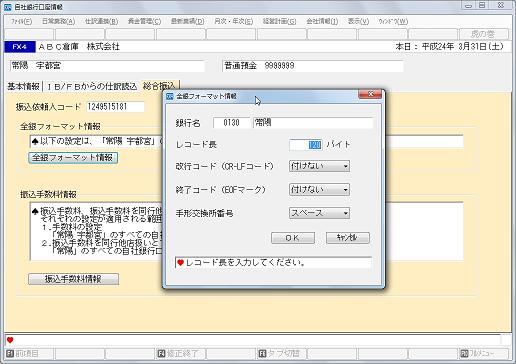Image resolution: width=516 pixels, height=364 pixels.
Task: Click the bank code field showing 0130
Action: [x=231, y=123]
